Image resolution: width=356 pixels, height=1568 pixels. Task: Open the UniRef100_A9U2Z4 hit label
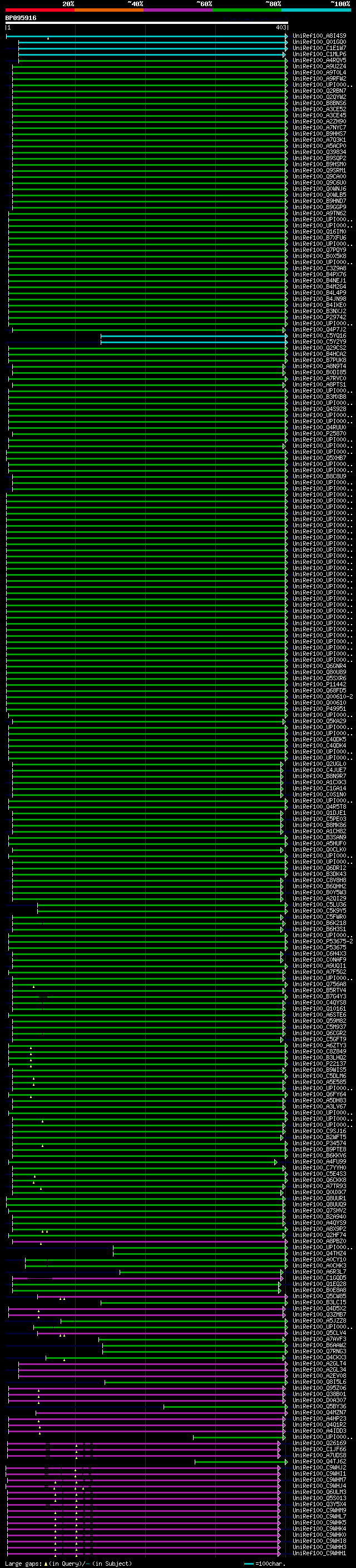point(319,66)
